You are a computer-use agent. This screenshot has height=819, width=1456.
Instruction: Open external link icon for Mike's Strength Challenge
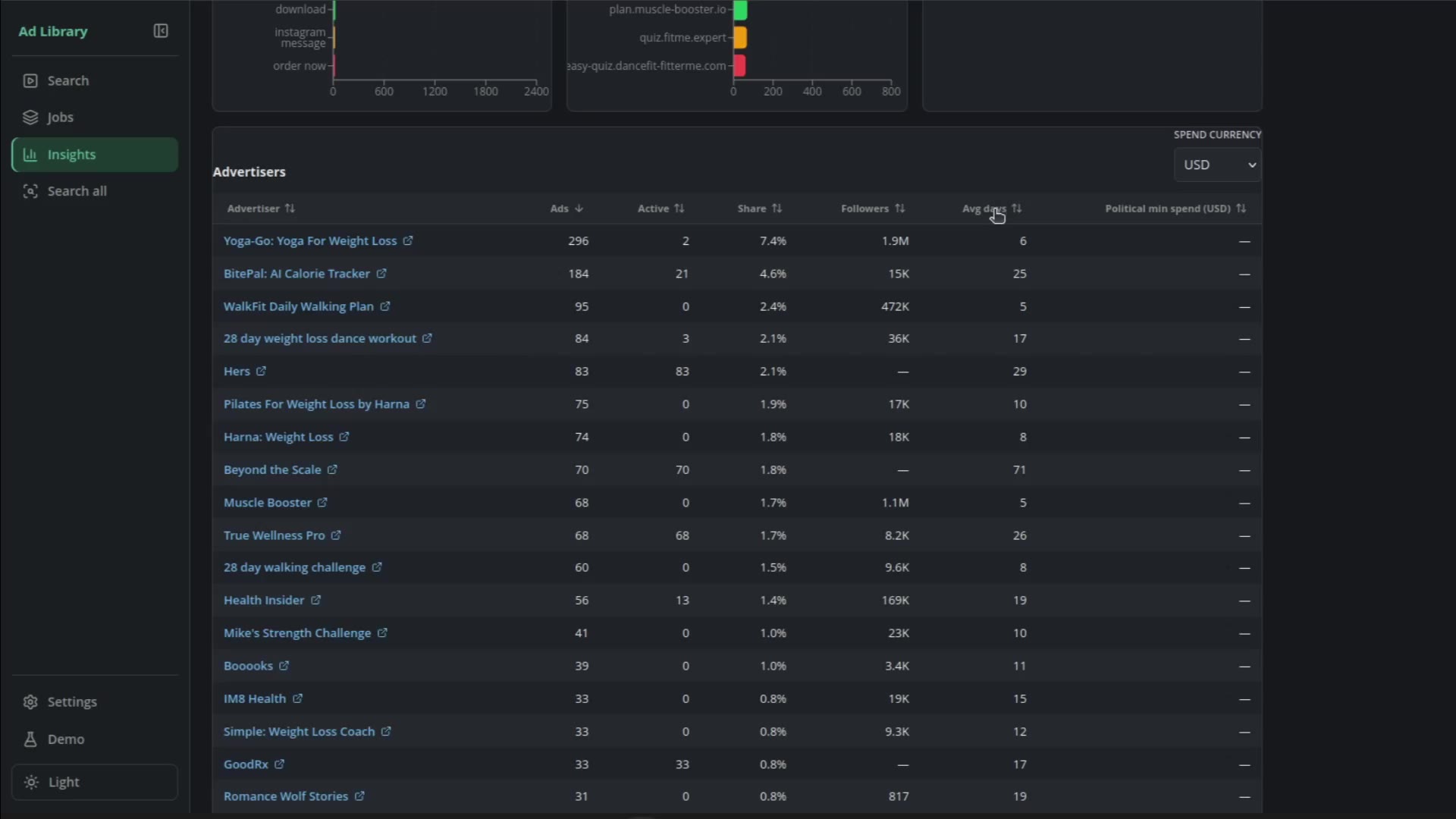point(382,632)
